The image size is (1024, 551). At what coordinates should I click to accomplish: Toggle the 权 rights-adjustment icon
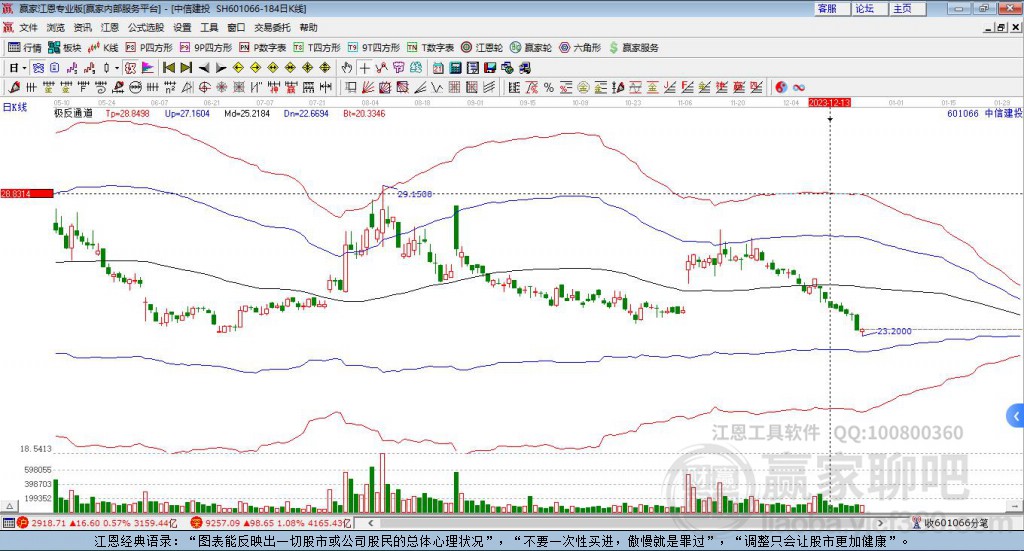131,68
